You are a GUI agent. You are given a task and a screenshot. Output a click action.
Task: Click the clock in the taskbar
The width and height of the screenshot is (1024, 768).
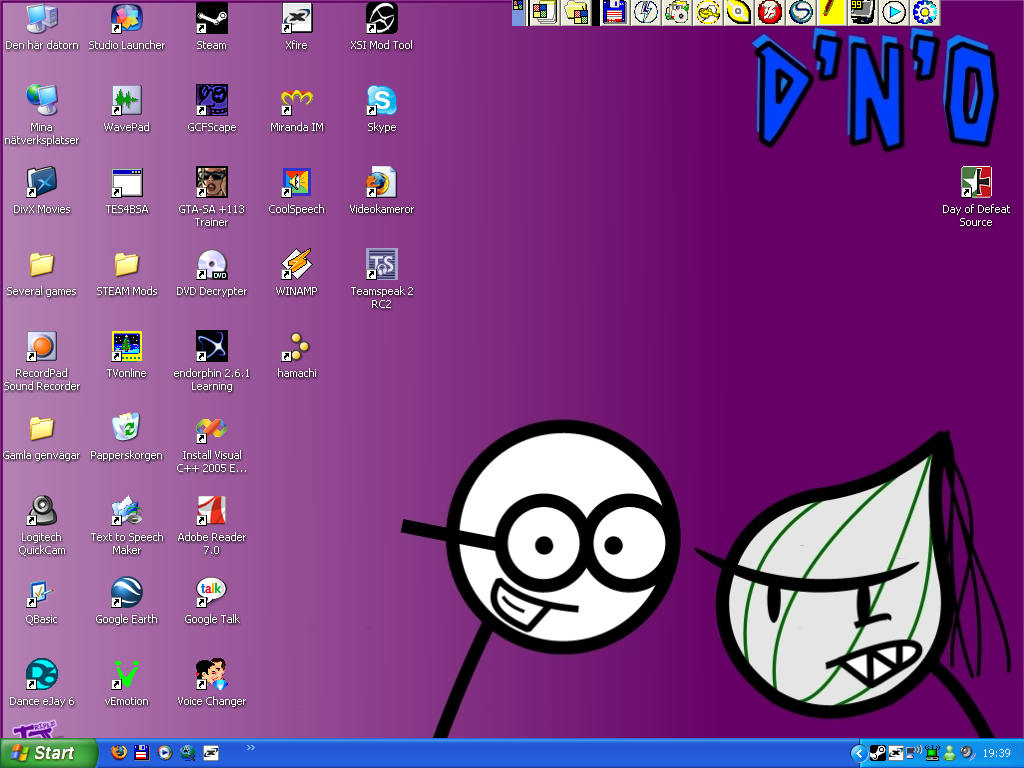[996, 753]
